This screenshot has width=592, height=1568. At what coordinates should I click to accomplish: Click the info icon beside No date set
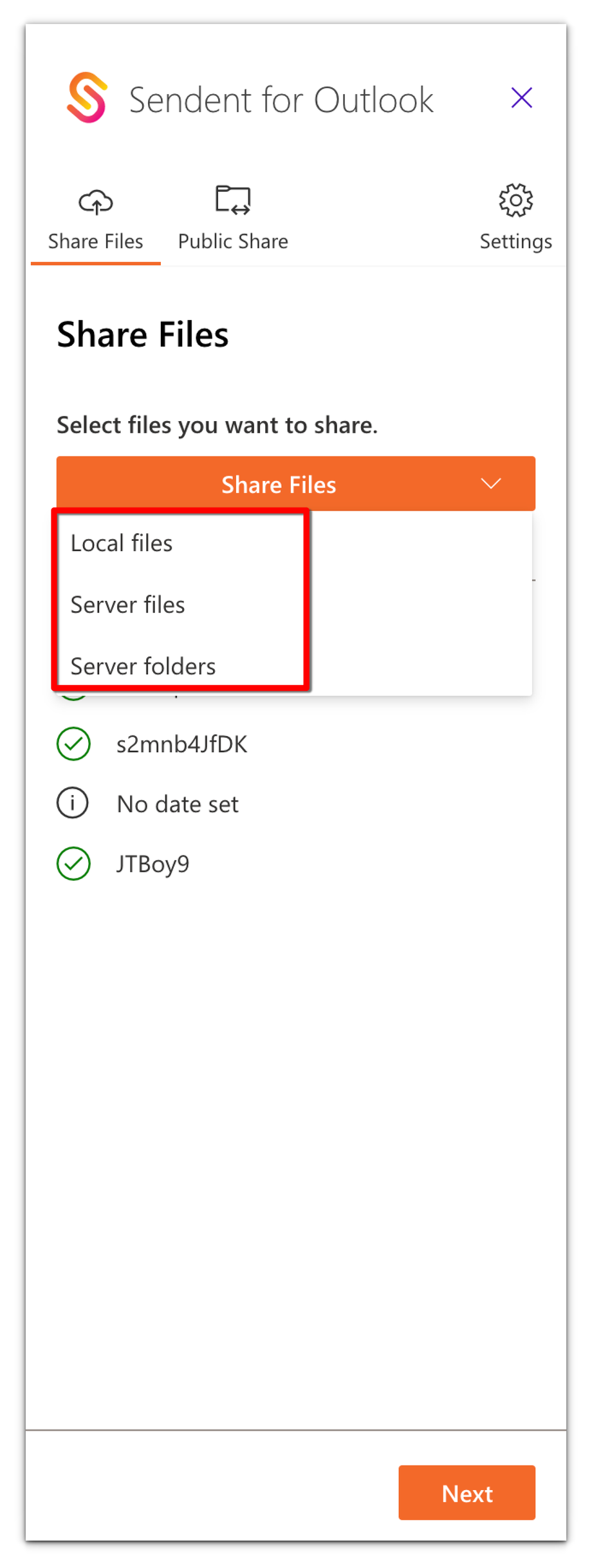(73, 803)
